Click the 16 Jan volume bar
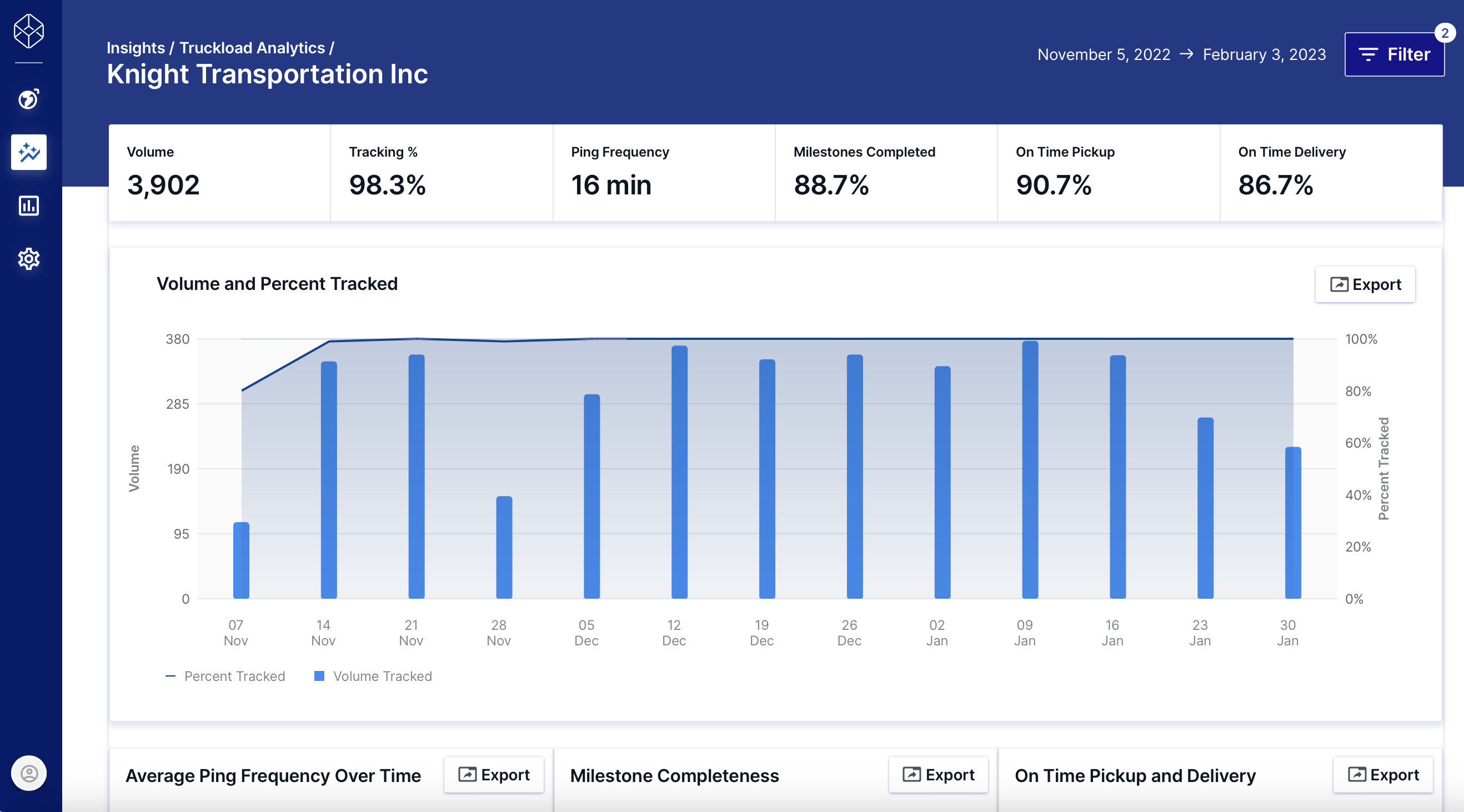This screenshot has height=812, width=1464. click(1118, 477)
